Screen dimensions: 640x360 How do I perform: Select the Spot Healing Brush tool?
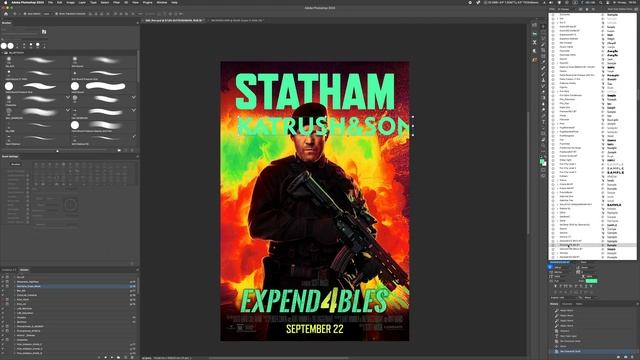point(543,68)
